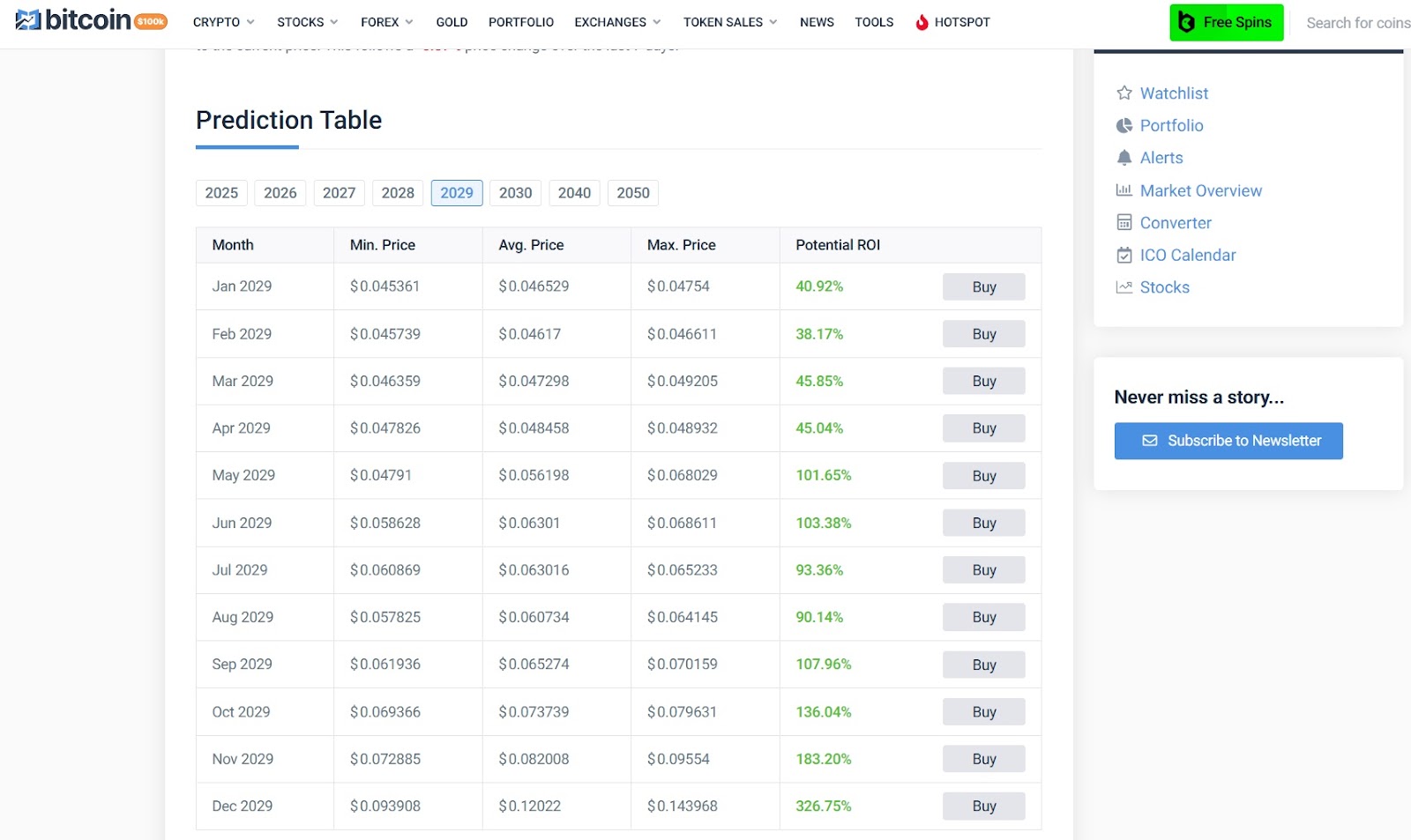Expand the Token Sales dropdown

pyautogui.click(x=730, y=22)
